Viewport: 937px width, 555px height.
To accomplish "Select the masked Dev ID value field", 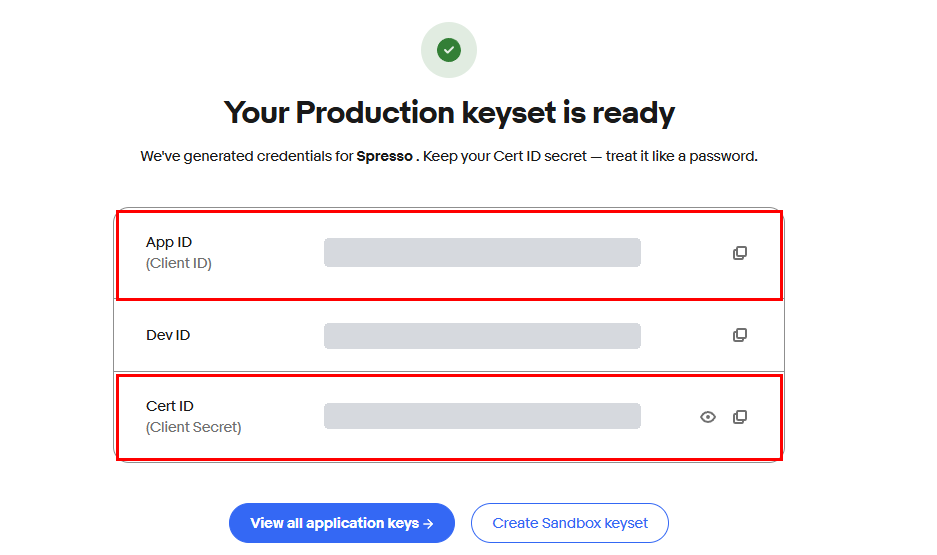I will point(482,336).
